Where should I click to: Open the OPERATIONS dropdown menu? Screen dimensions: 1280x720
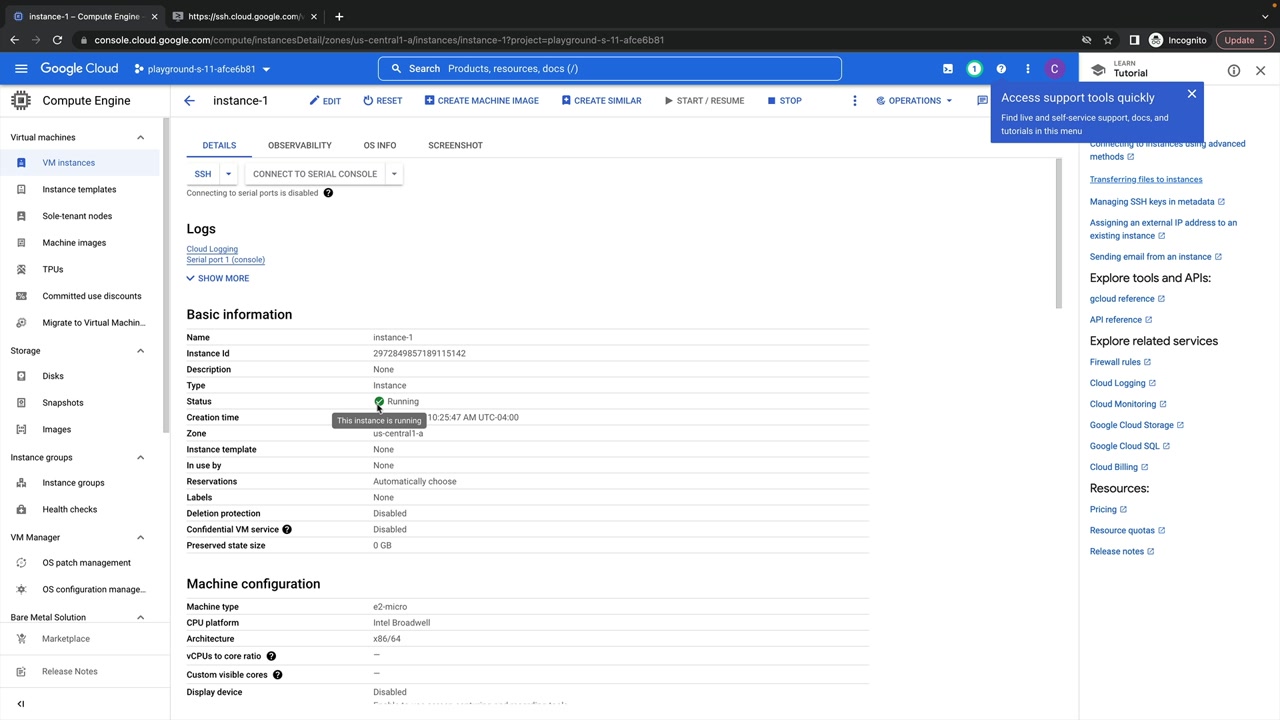click(914, 101)
